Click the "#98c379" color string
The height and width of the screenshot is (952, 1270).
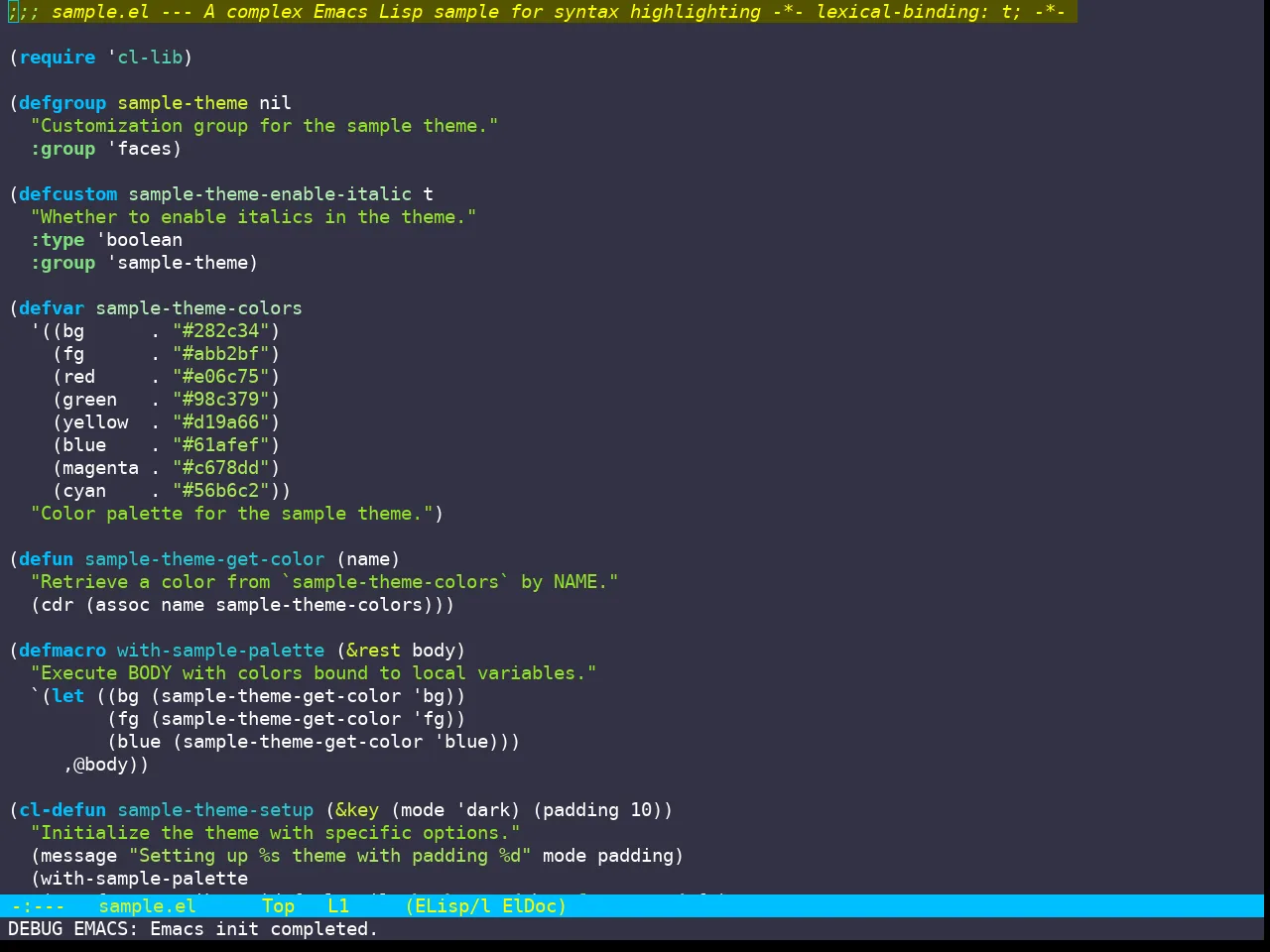click(221, 400)
